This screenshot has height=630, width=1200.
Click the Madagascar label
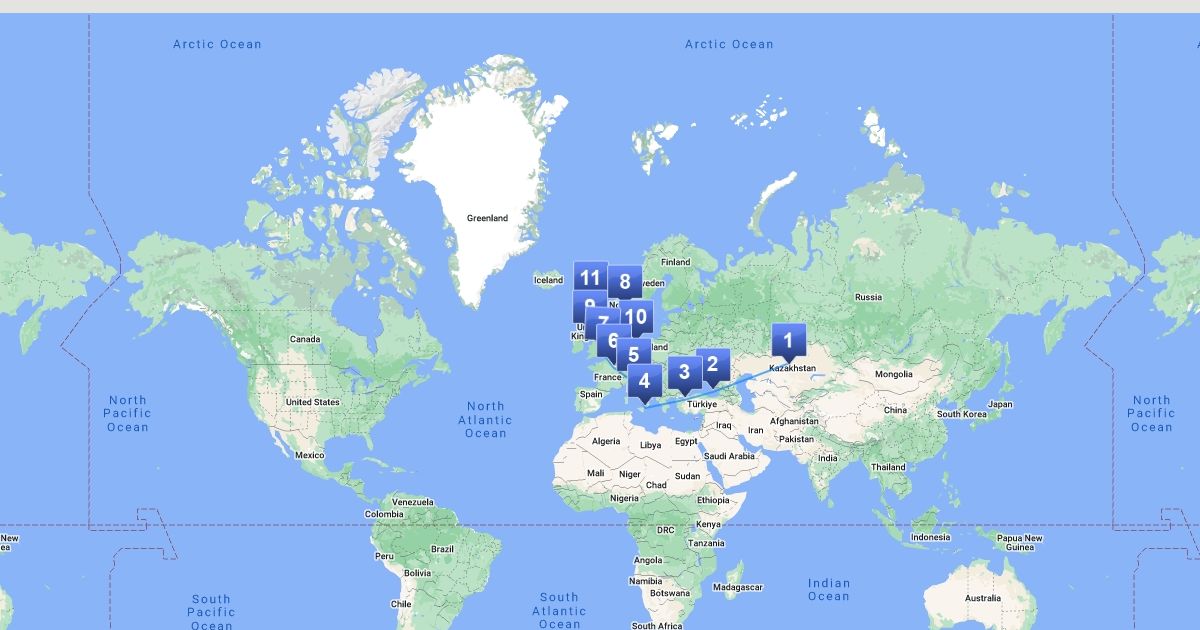coord(739,587)
